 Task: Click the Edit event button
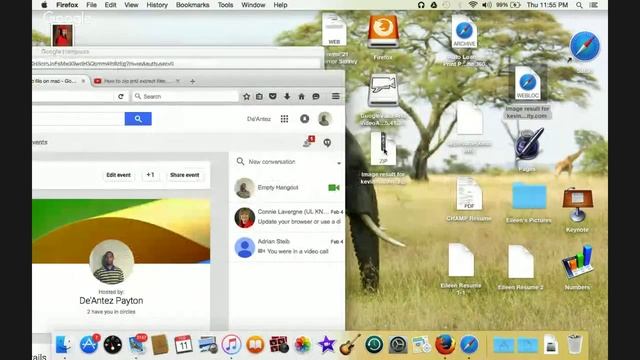pos(118,175)
